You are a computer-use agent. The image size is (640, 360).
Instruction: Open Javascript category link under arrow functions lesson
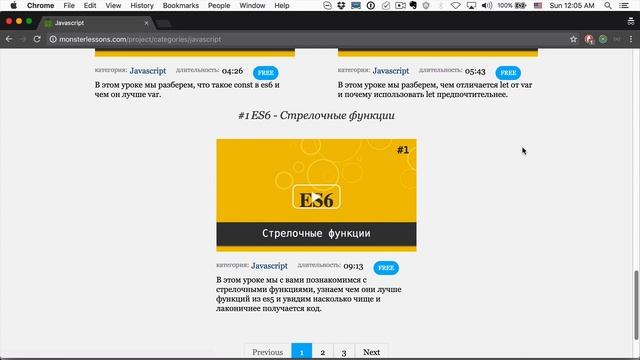coord(269,266)
